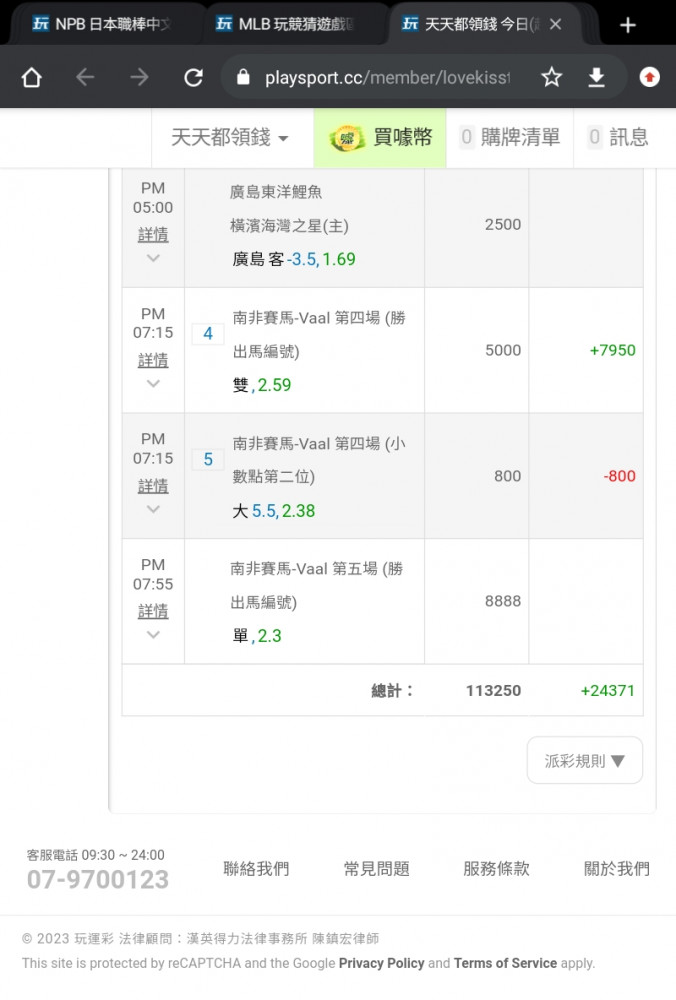676x1000 pixels.
Task: Switch to the MLB 玩競猜遊戲 tab
Action: click(287, 24)
